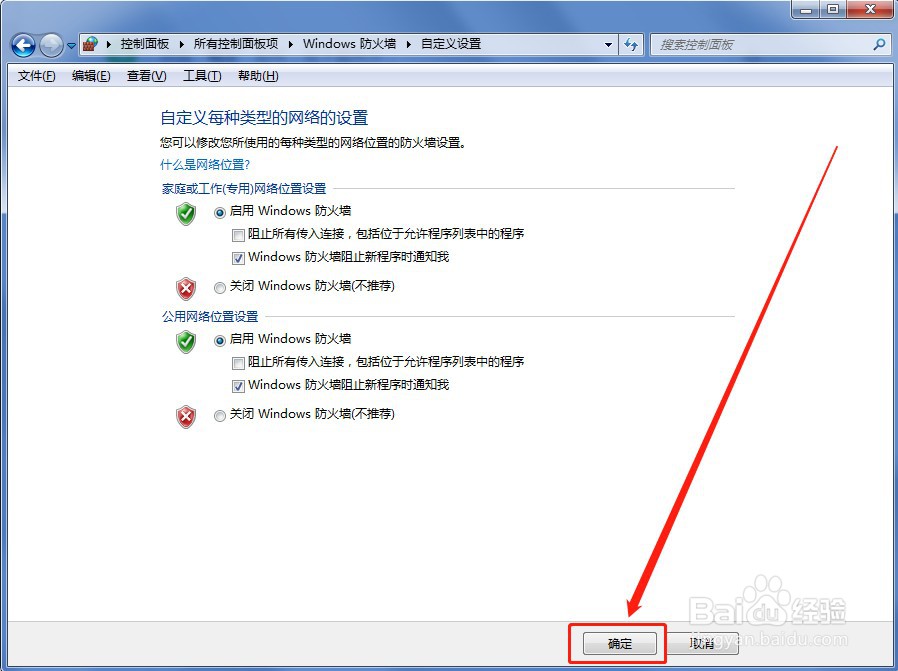Expand the arrow before 控制面板 breadcrumb
The width and height of the screenshot is (898, 671).
(x=109, y=44)
